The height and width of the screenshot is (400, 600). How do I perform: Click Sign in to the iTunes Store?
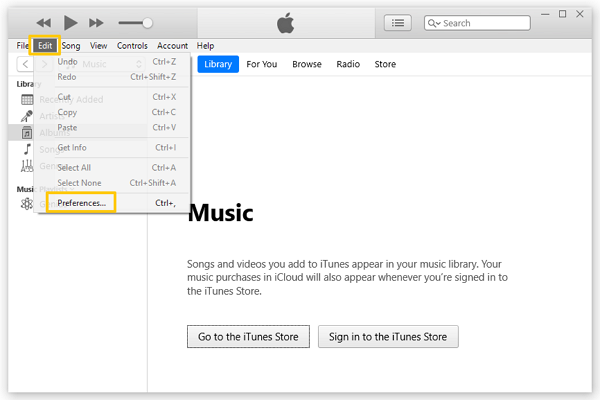pyautogui.click(x=388, y=336)
